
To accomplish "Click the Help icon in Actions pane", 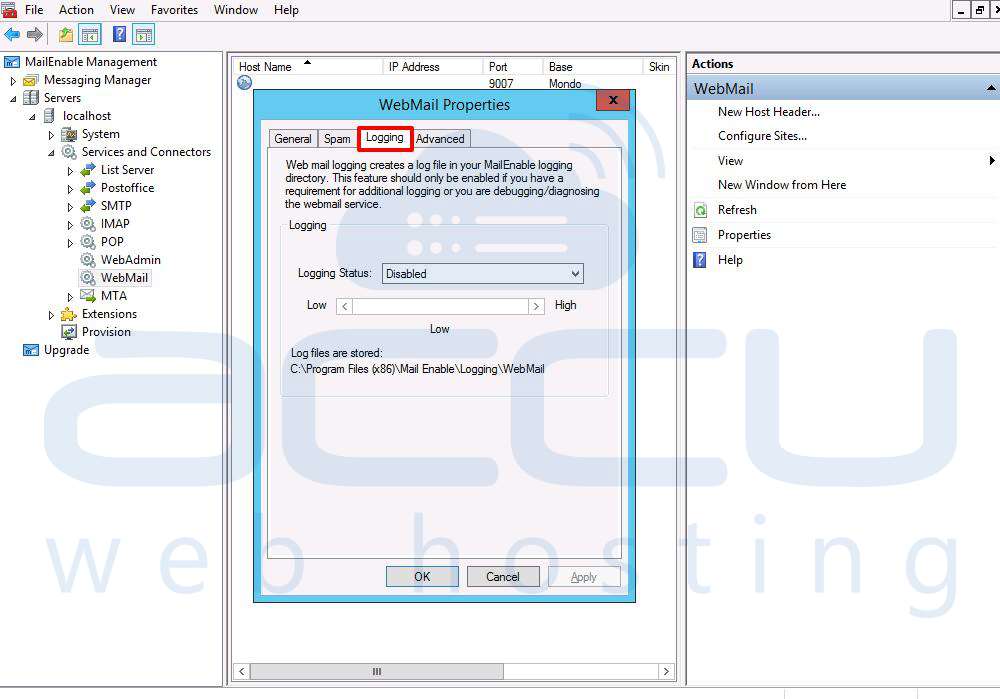I will 700,260.
